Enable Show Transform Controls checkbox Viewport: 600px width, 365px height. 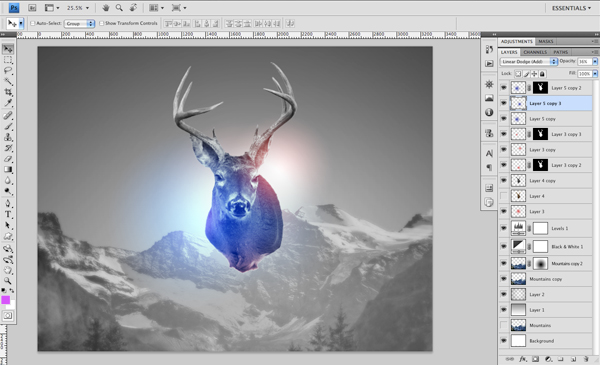pyautogui.click(x=101, y=23)
